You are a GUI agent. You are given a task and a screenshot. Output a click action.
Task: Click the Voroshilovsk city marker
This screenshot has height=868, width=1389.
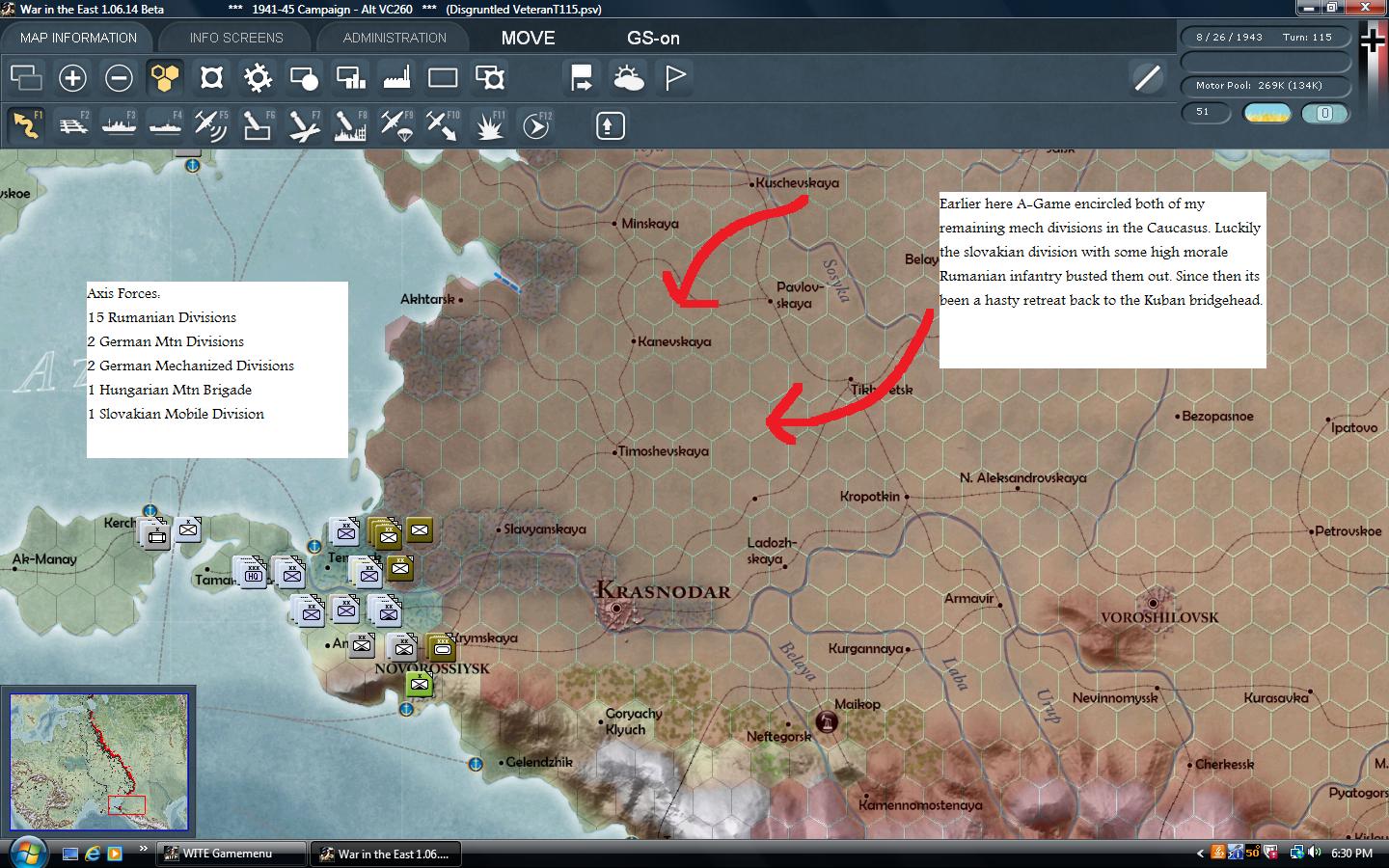click(x=1154, y=602)
